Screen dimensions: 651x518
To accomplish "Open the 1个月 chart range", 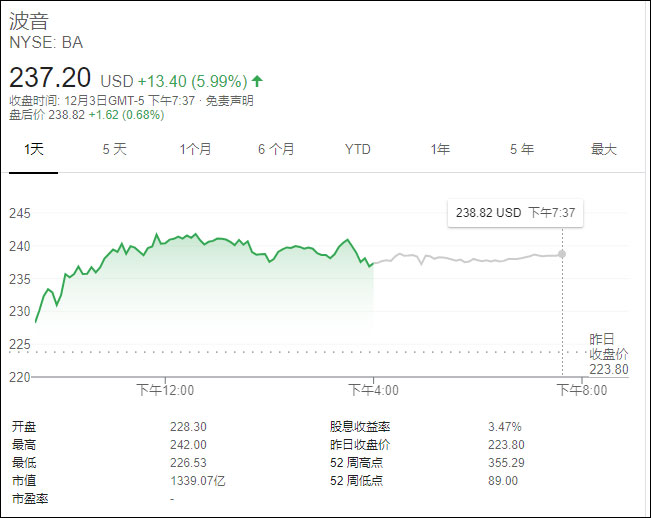I will tap(195, 149).
